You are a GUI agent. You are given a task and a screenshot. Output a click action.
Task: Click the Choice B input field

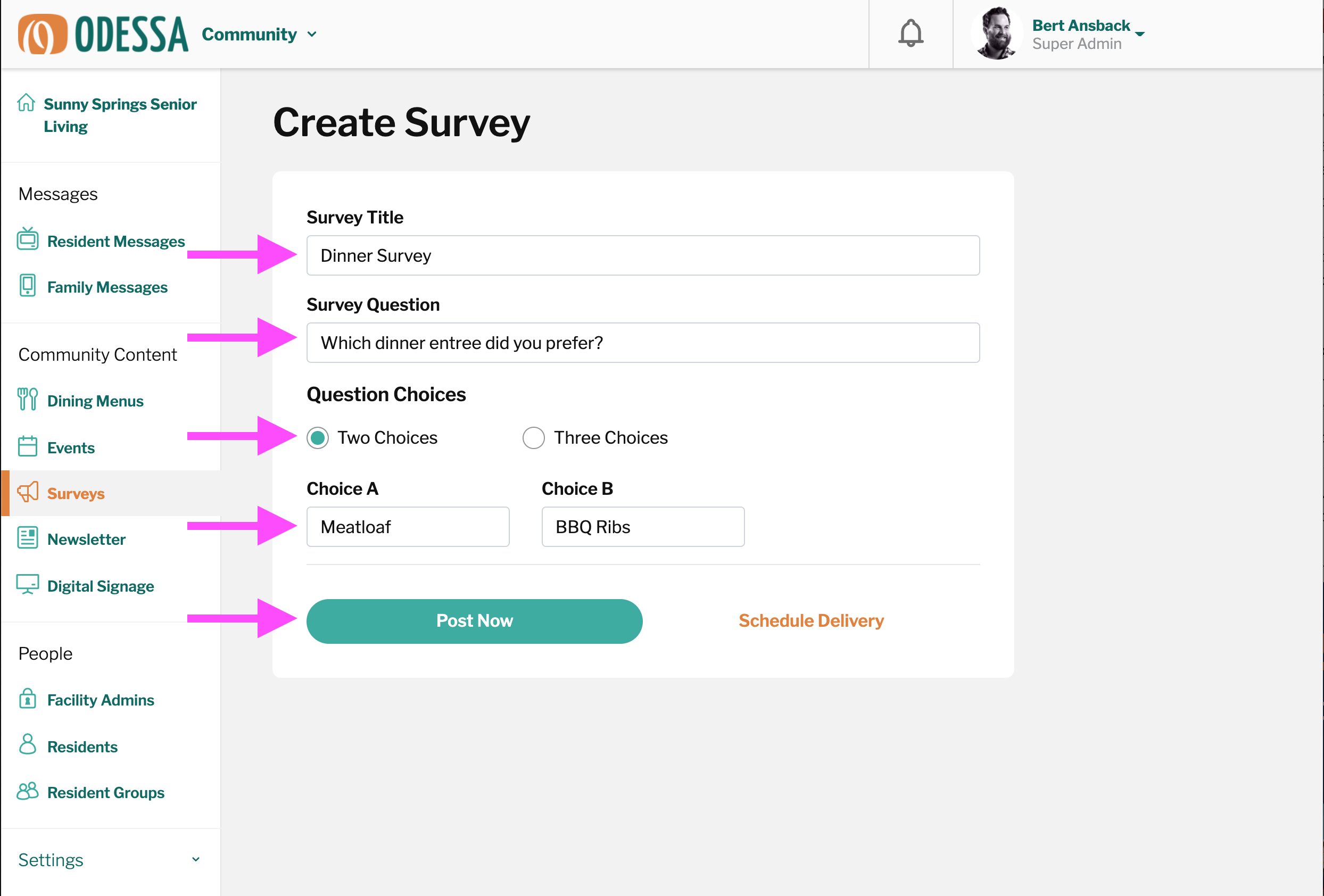pyautogui.click(x=643, y=527)
